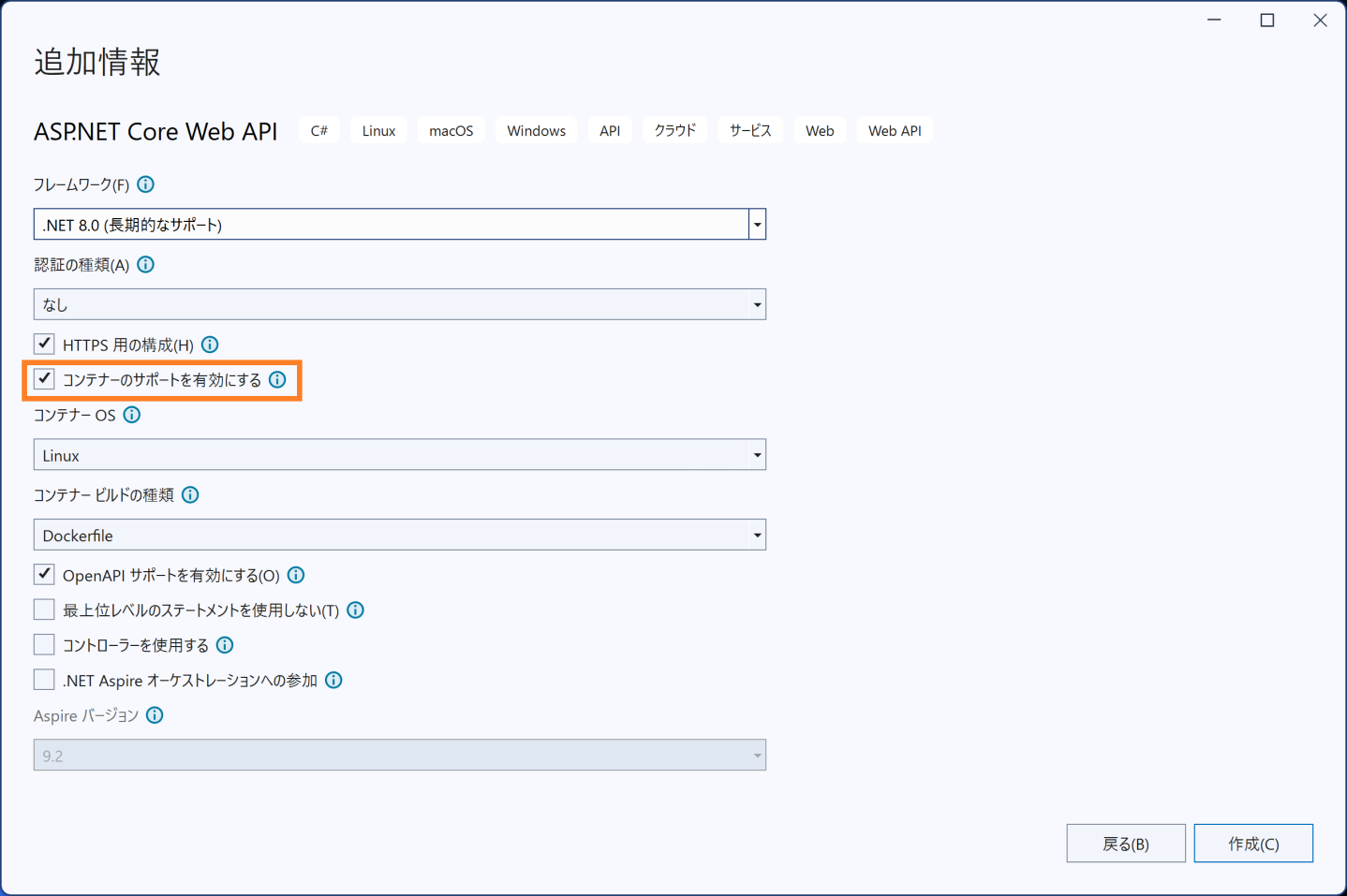Click the info icon beside フレームワーク(F)
Screen dimensions: 1347x896
tap(145, 184)
